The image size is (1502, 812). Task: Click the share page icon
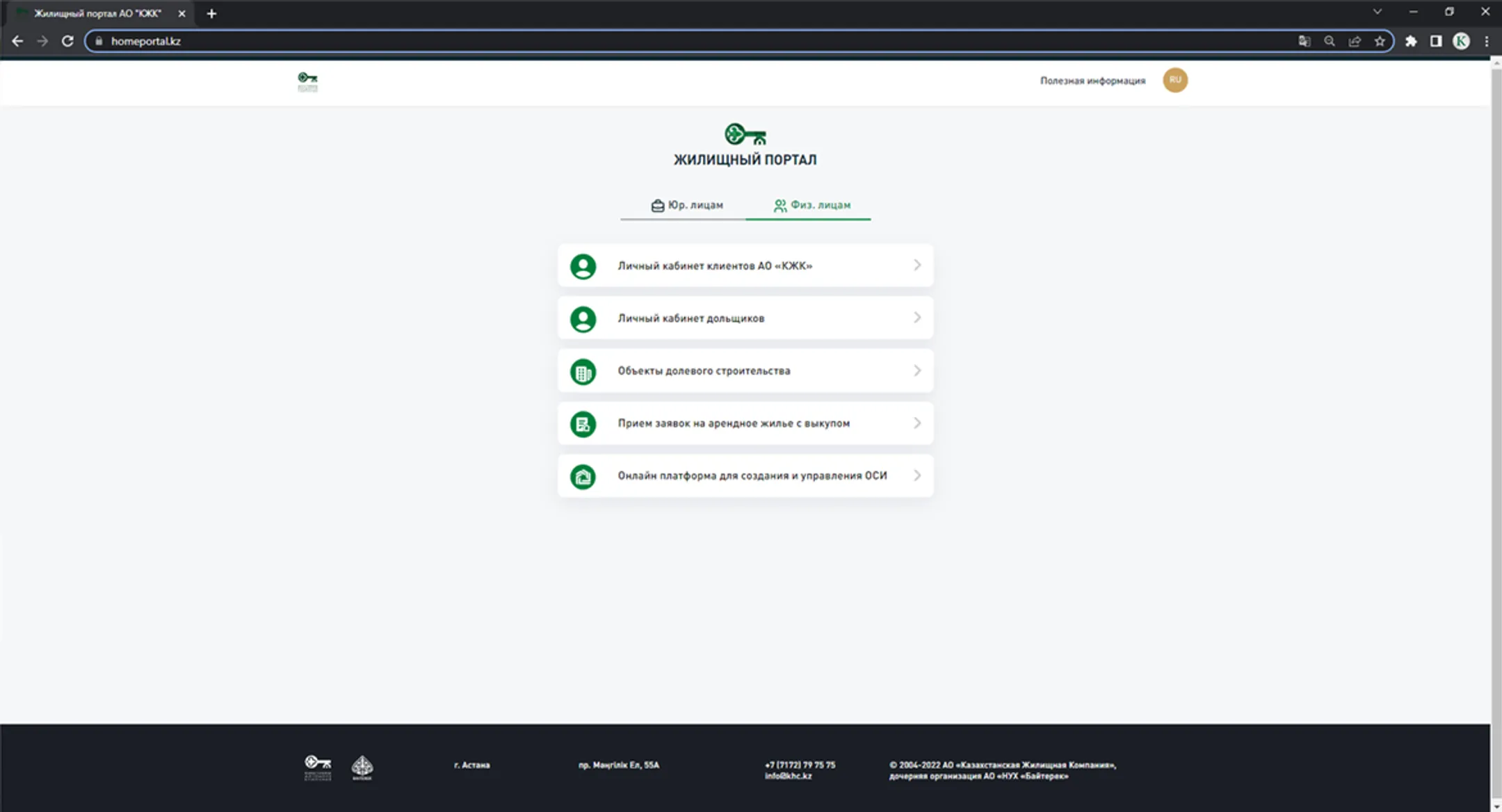point(1355,41)
